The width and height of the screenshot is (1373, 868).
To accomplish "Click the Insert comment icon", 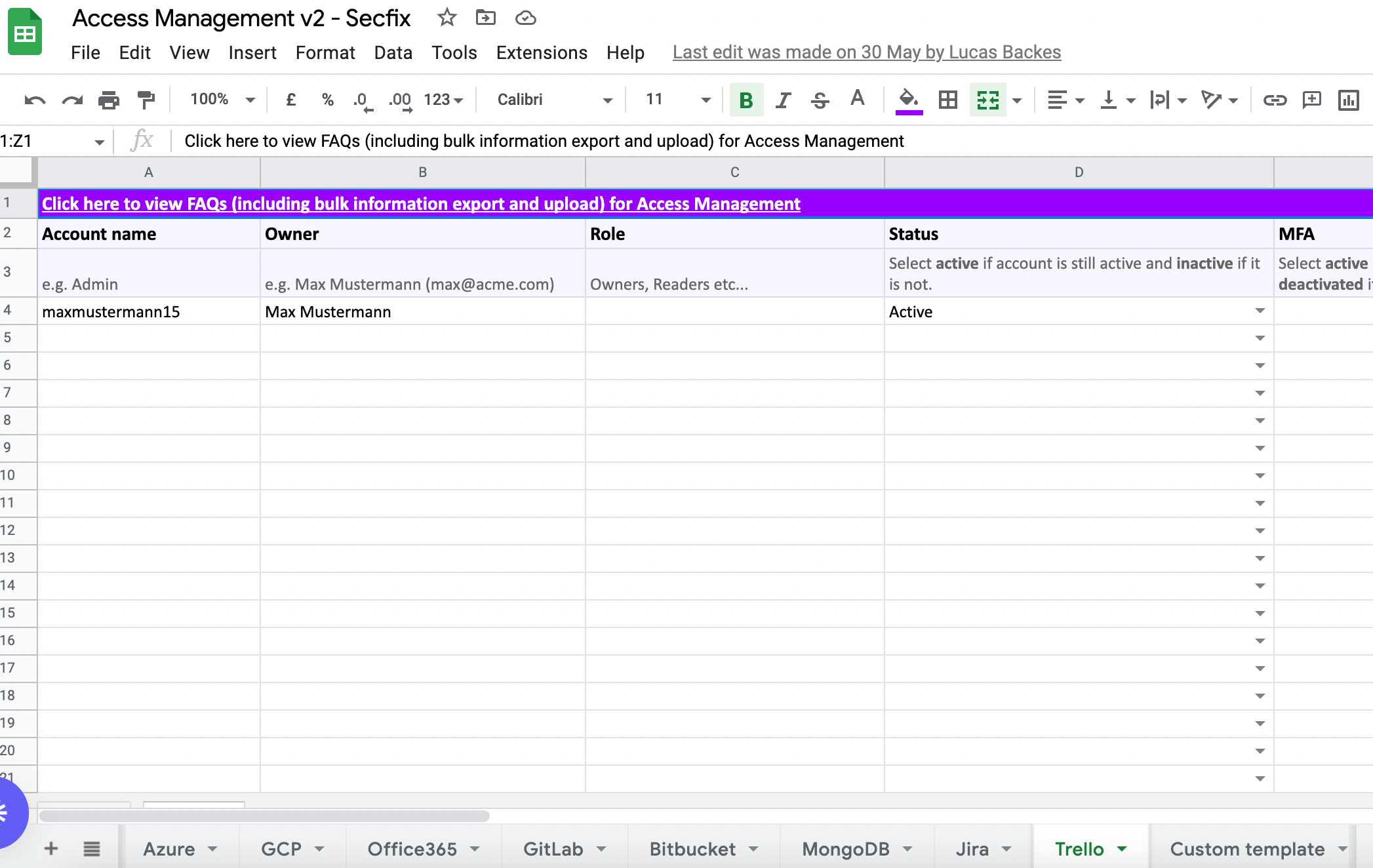I will (x=1312, y=100).
